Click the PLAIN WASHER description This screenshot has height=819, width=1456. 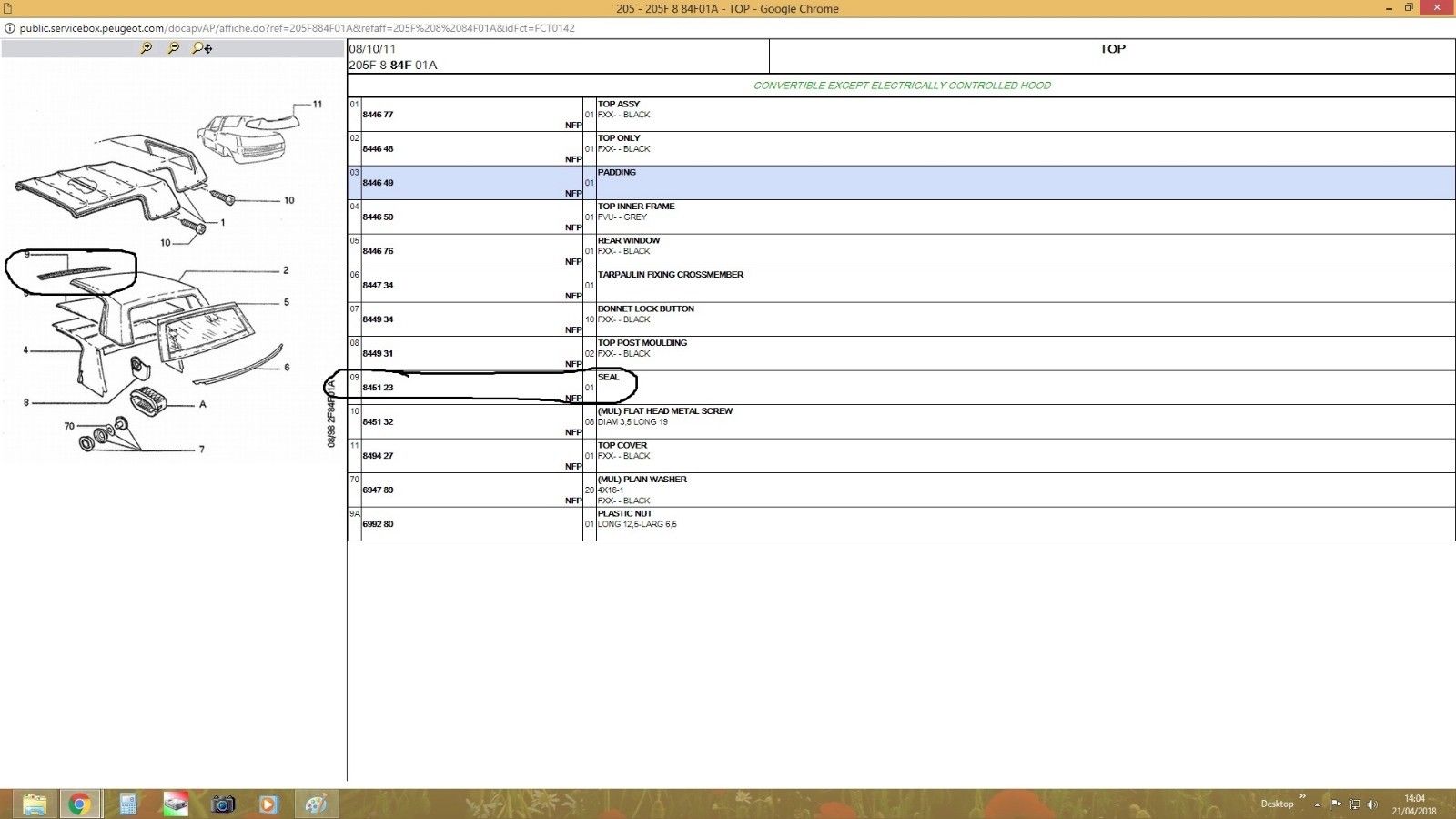[x=642, y=480]
